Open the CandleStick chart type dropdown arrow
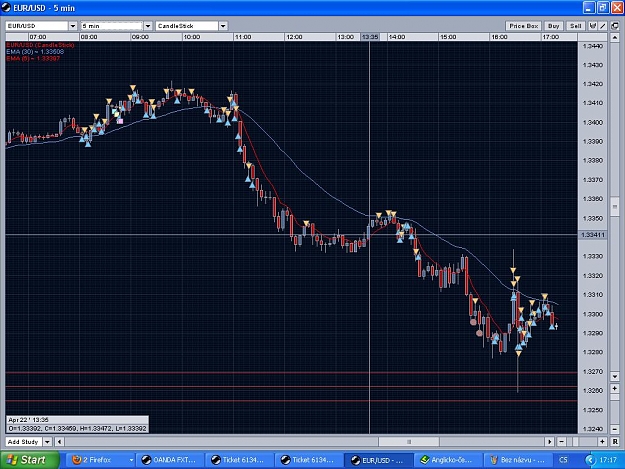The height and width of the screenshot is (469, 625). click(x=223, y=26)
